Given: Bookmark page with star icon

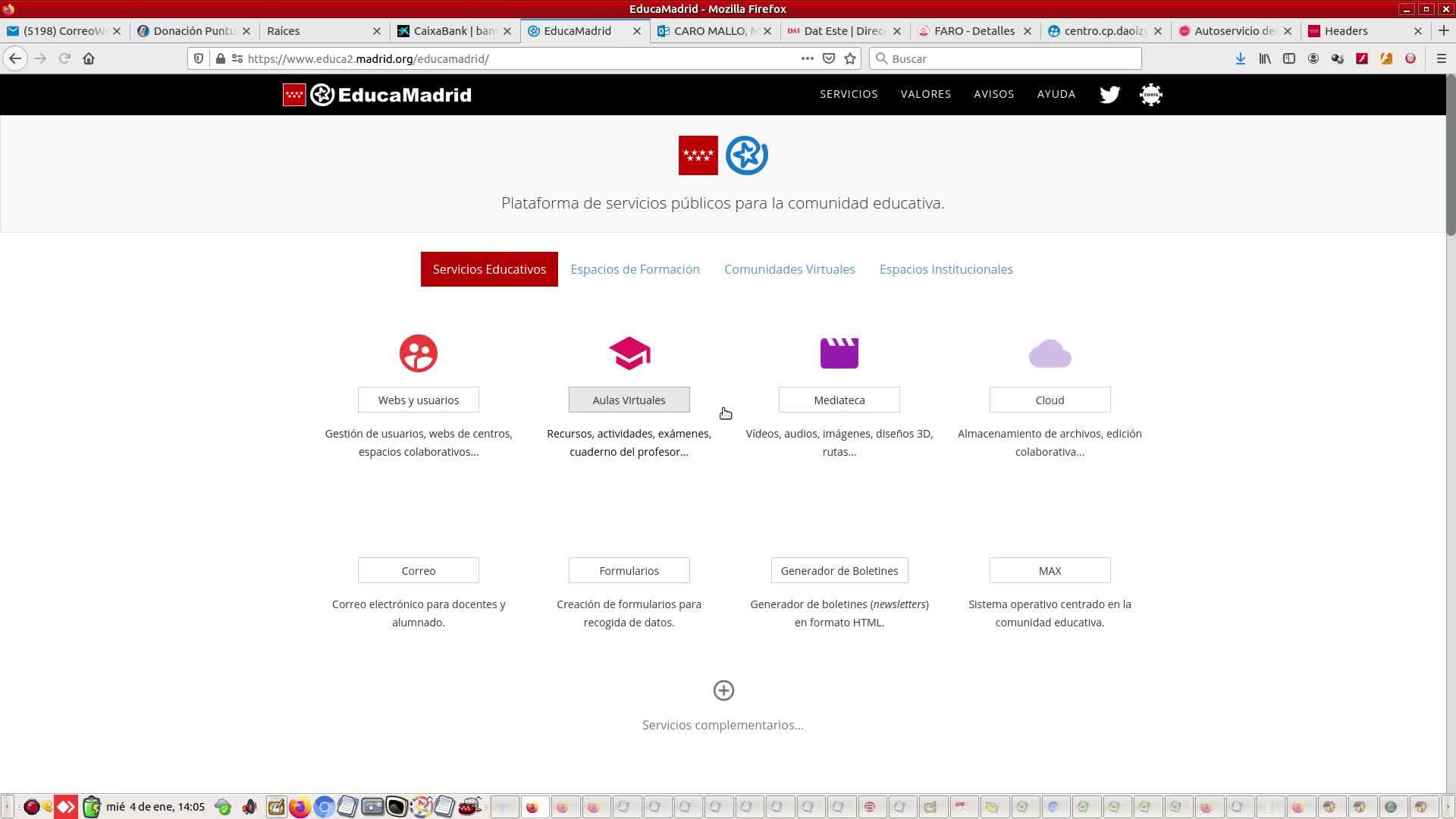Looking at the screenshot, I should pos(850,58).
